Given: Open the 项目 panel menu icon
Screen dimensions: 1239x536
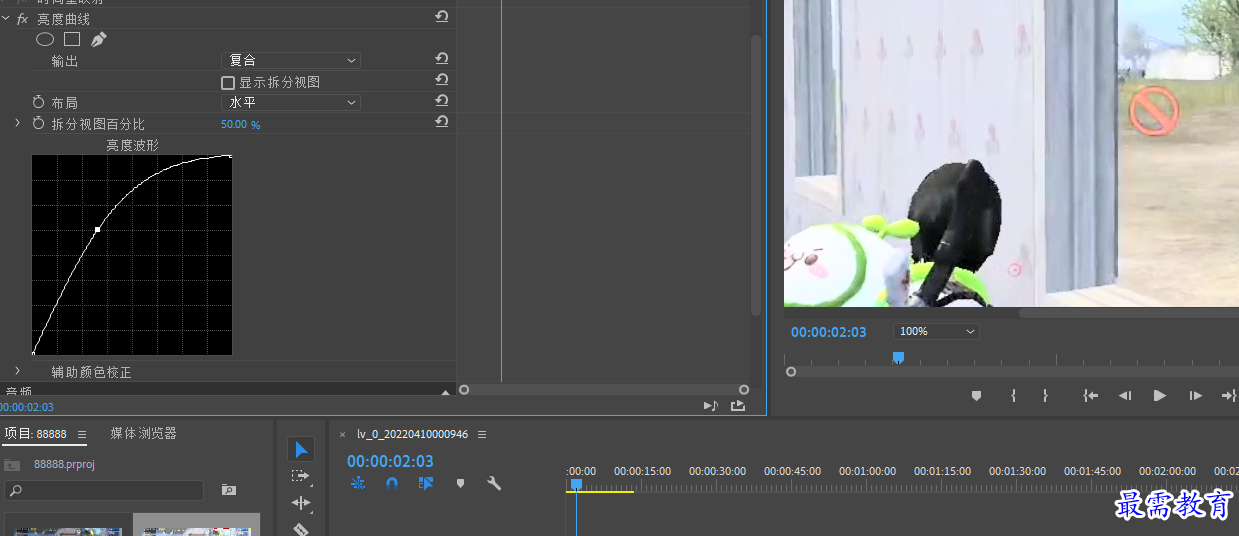Looking at the screenshot, I should point(82,435).
